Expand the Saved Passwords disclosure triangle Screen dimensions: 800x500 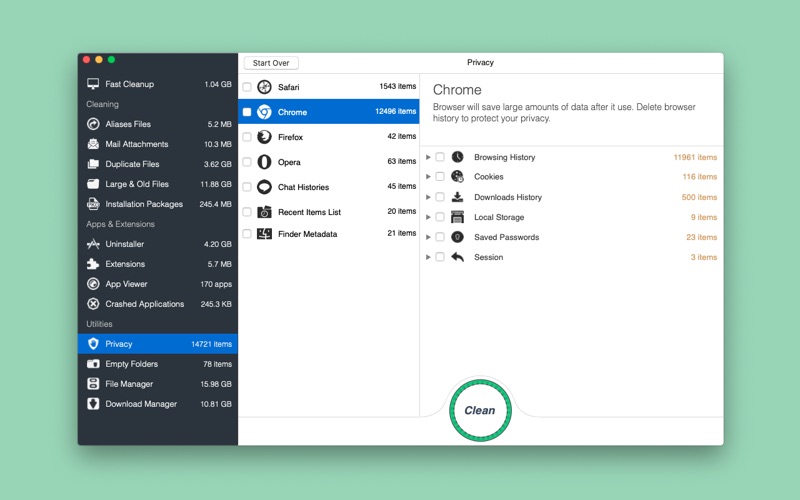(428, 237)
